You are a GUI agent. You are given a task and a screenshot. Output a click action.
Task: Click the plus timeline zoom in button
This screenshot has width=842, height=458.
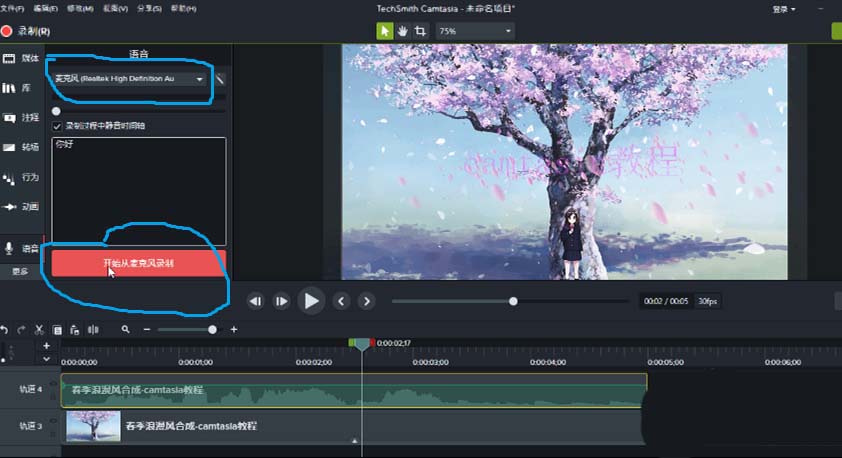[x=234, y=330]
